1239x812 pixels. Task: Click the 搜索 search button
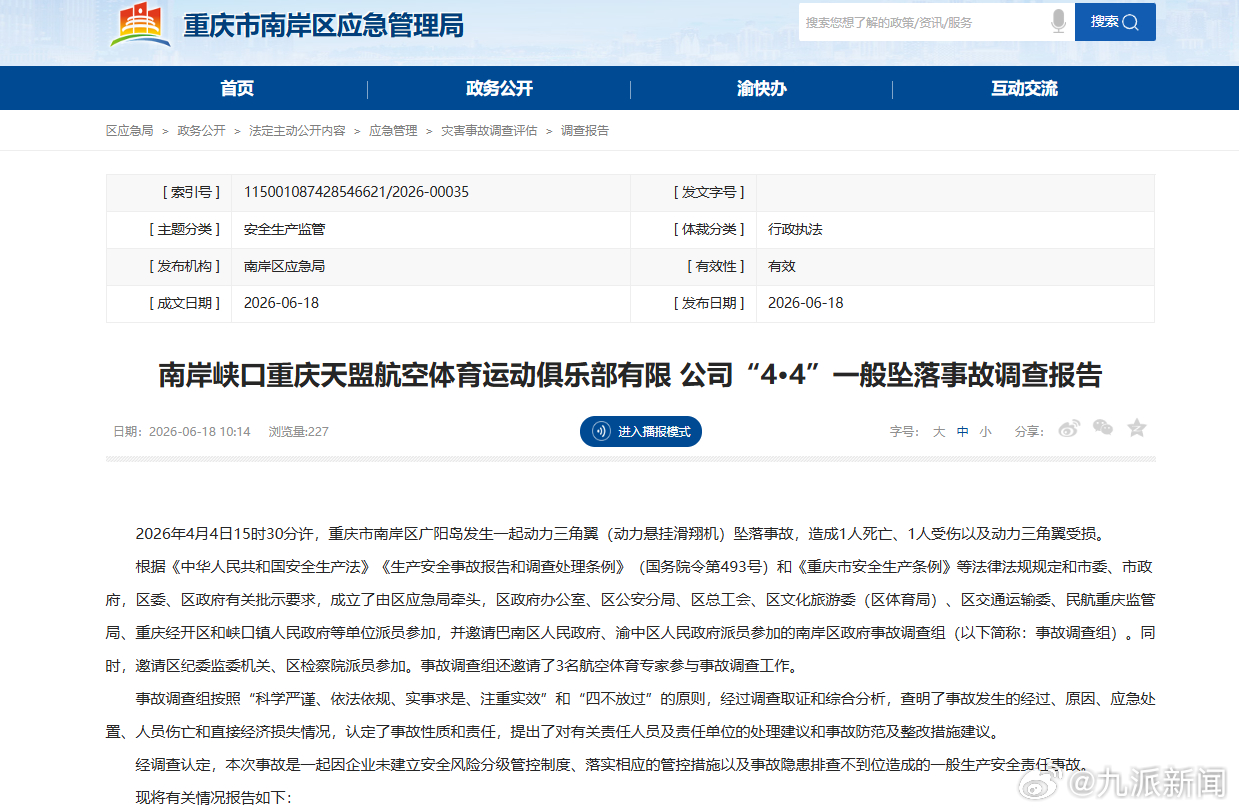click(1115, 22)
